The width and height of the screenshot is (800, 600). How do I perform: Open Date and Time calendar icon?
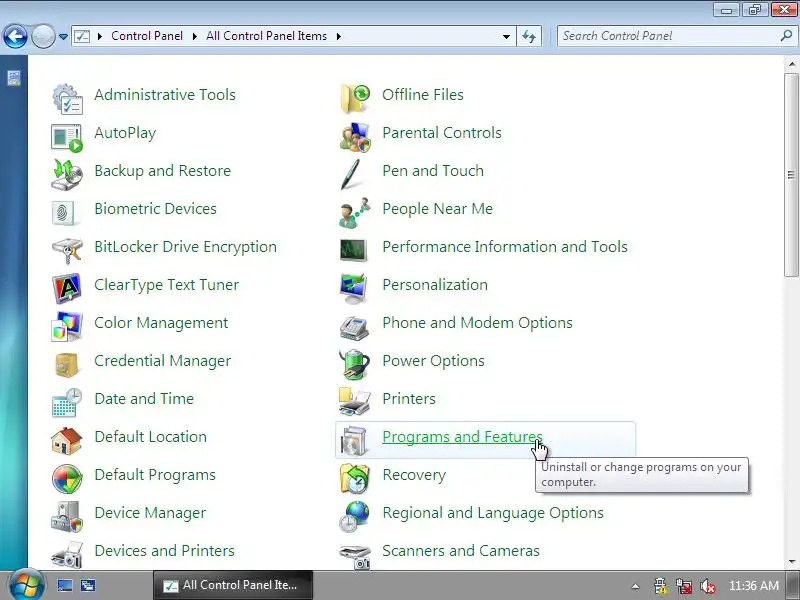tap(67, 403)
